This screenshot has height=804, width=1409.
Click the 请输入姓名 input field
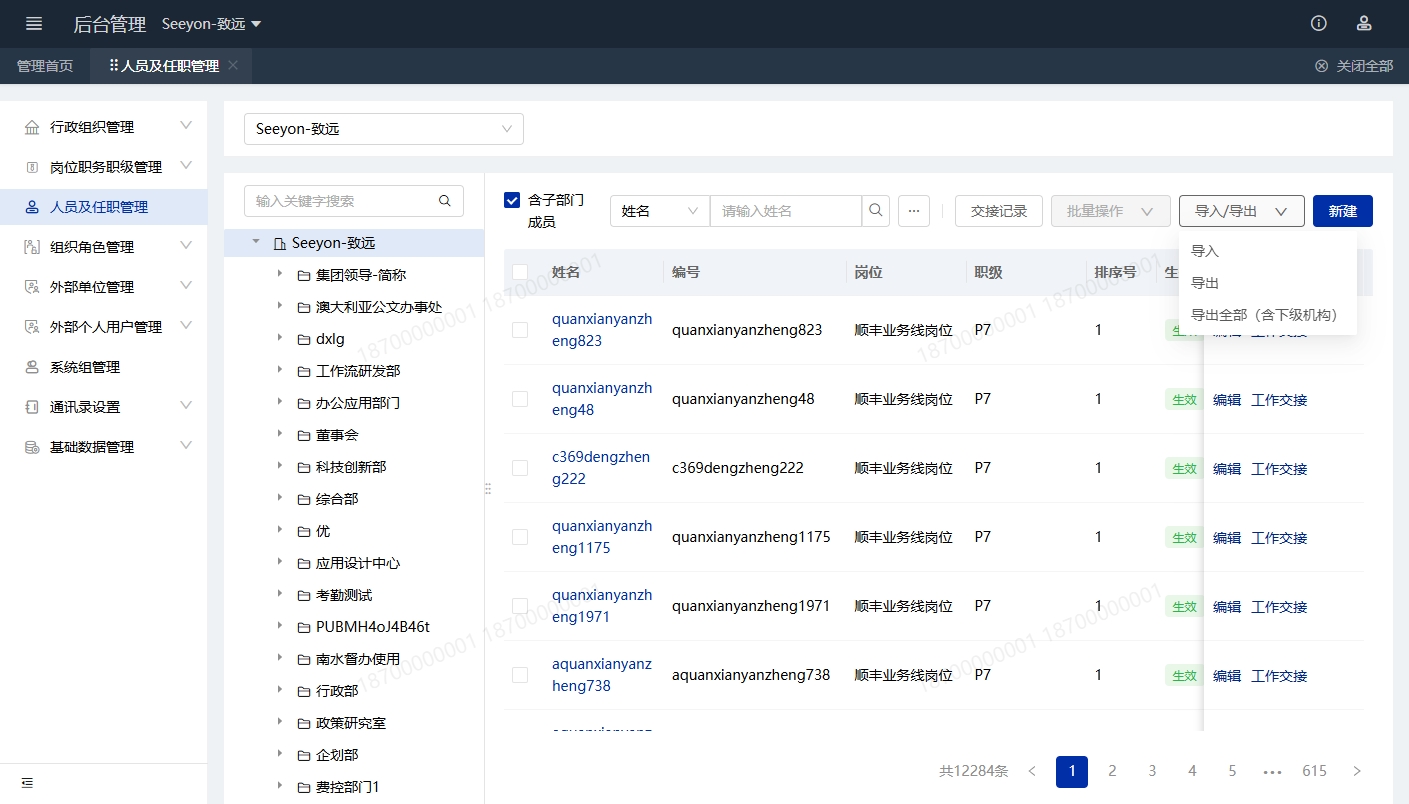pyautogui.click(x=786, y=211)
